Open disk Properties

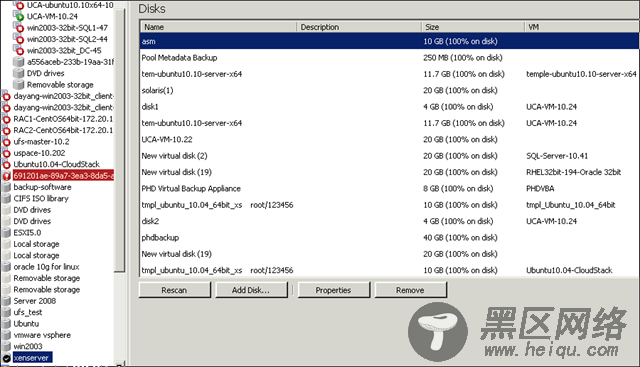coord(333,290)
